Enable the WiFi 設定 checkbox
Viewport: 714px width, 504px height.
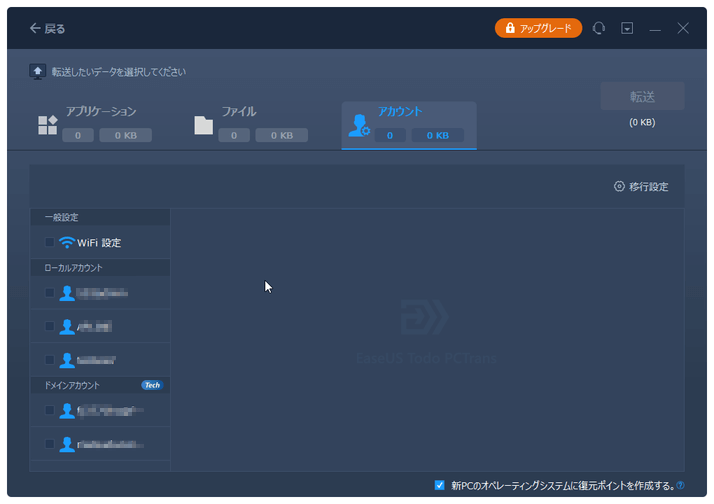50,242
